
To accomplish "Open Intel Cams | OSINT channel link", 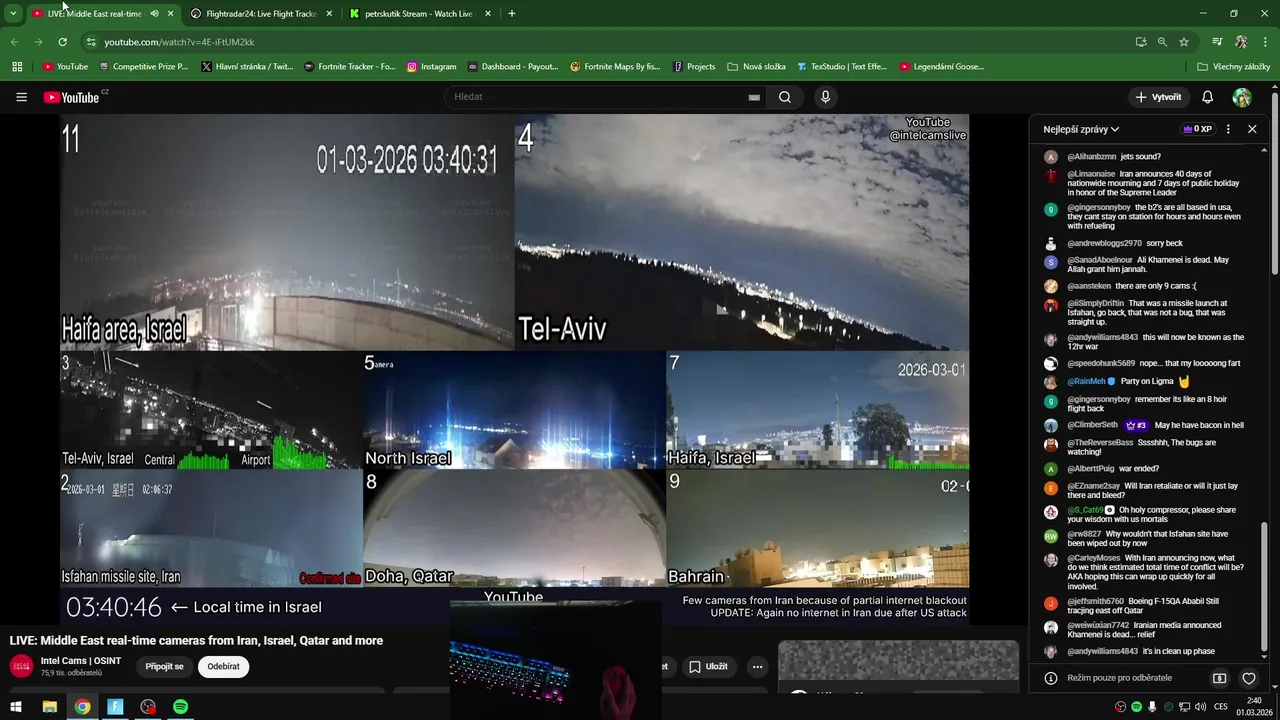I will pos(81,661).
